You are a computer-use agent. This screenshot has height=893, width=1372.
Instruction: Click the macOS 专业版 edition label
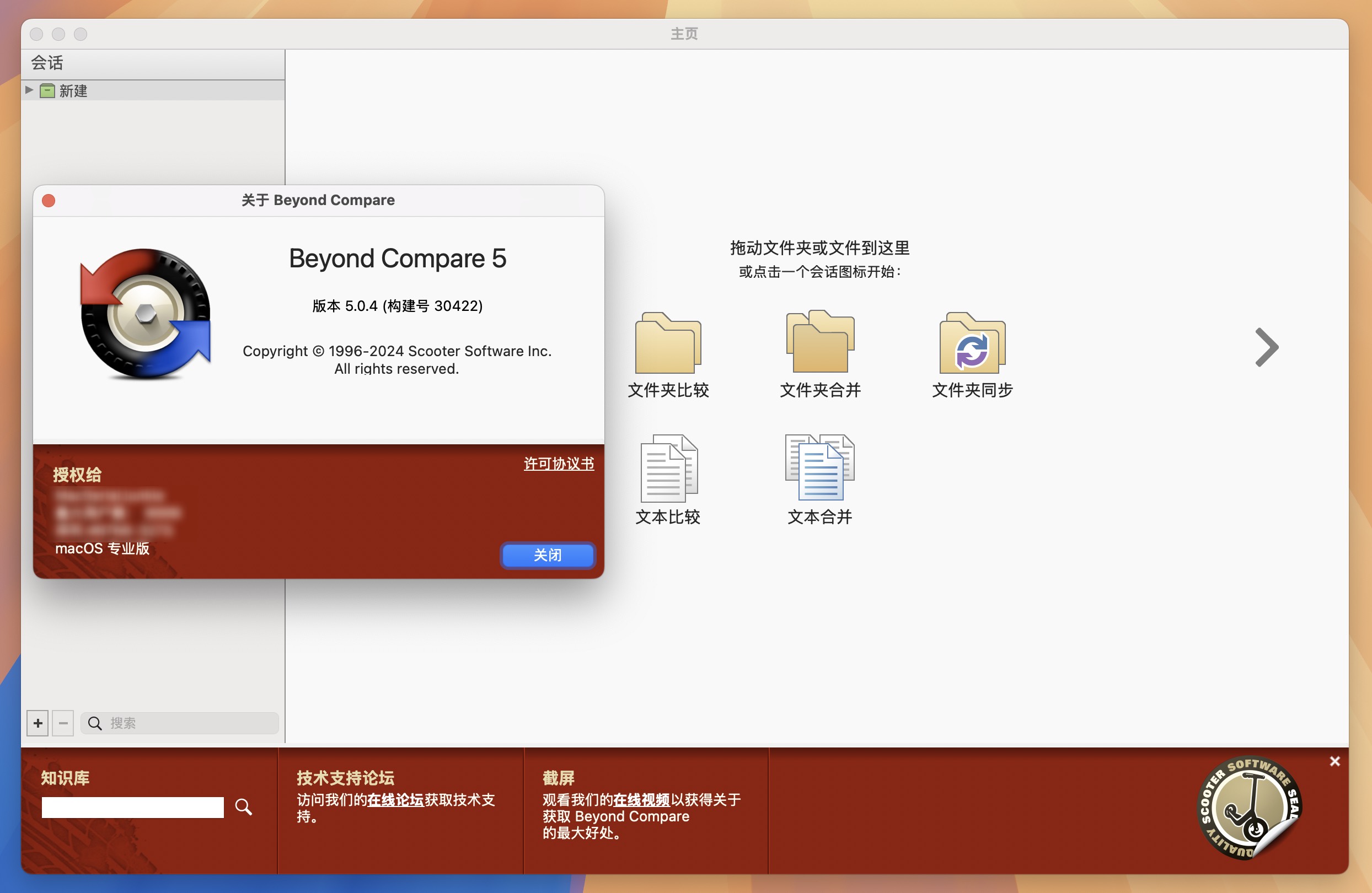click(x=102, y=548)
